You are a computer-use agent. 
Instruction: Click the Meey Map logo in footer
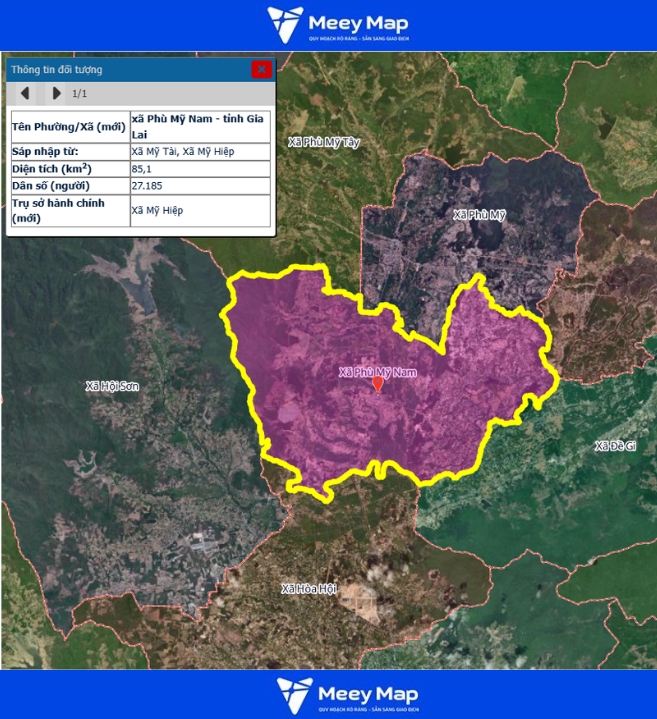pos(347,695)
